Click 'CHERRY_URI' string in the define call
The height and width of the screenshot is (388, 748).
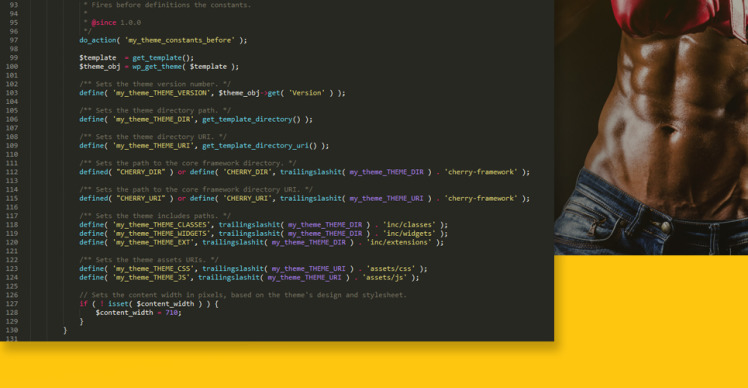coord(247,198)
